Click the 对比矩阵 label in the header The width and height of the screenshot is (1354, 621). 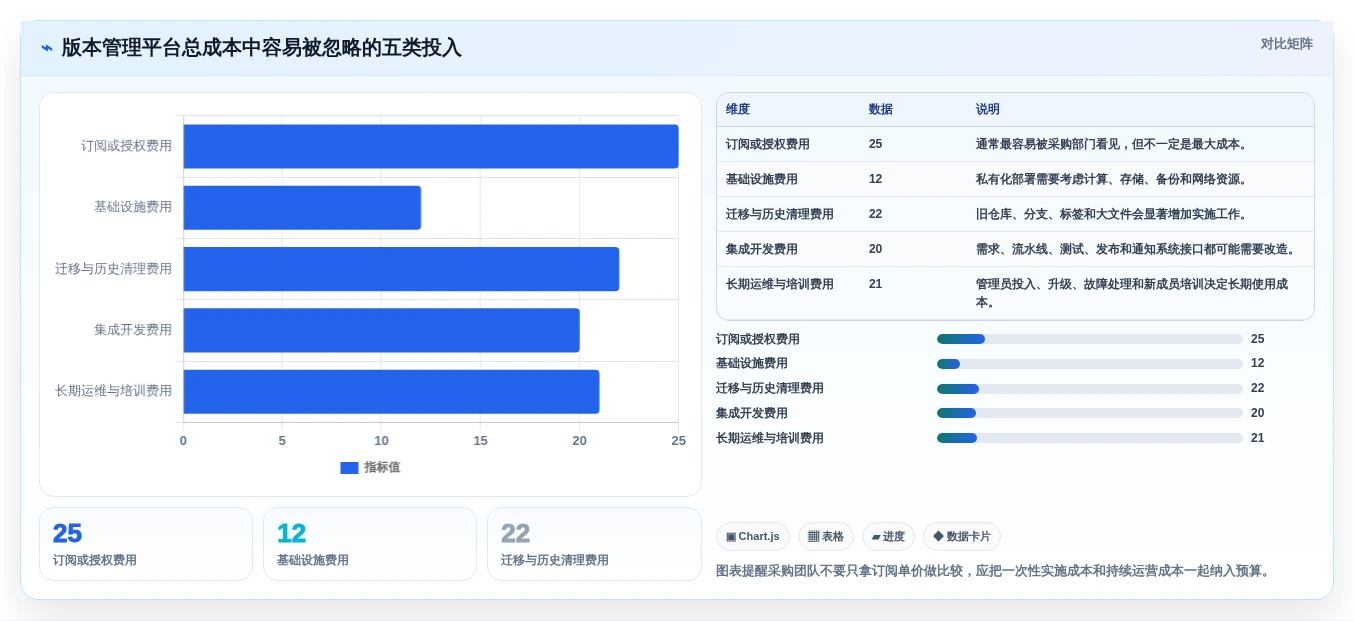[x=1286, y=44]
